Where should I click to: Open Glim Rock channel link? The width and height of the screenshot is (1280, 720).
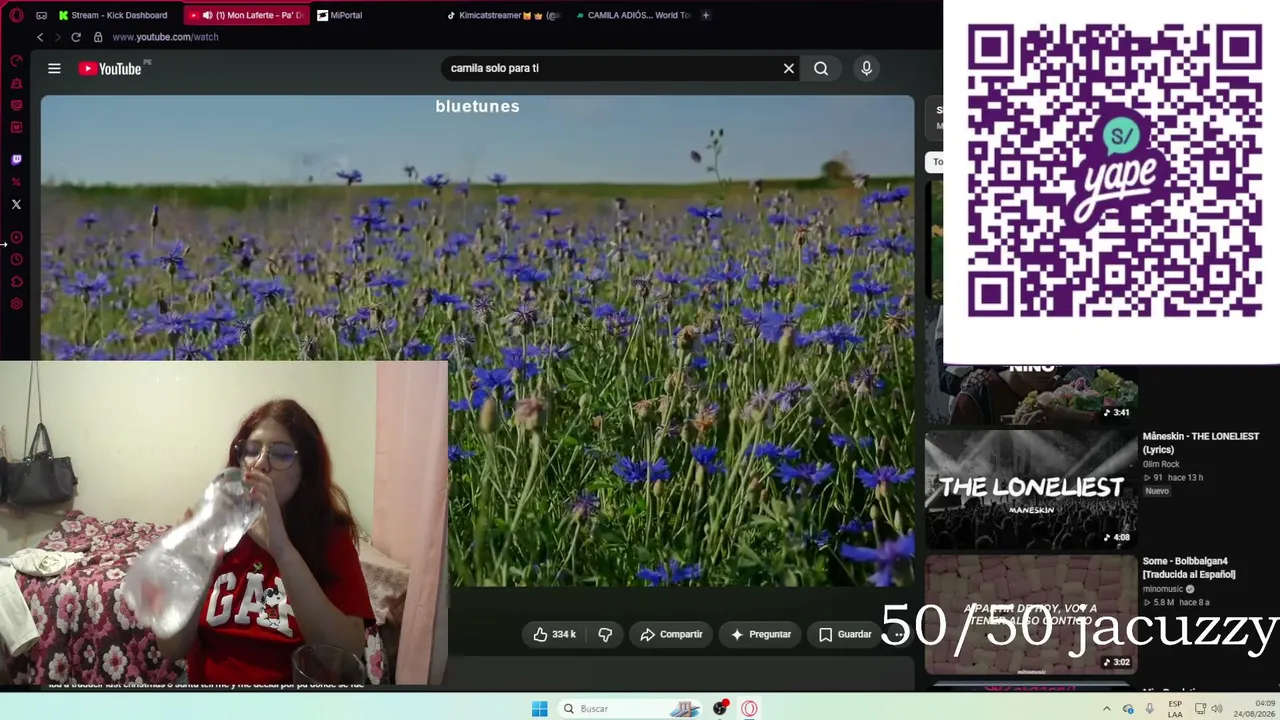pos(1161,464)
